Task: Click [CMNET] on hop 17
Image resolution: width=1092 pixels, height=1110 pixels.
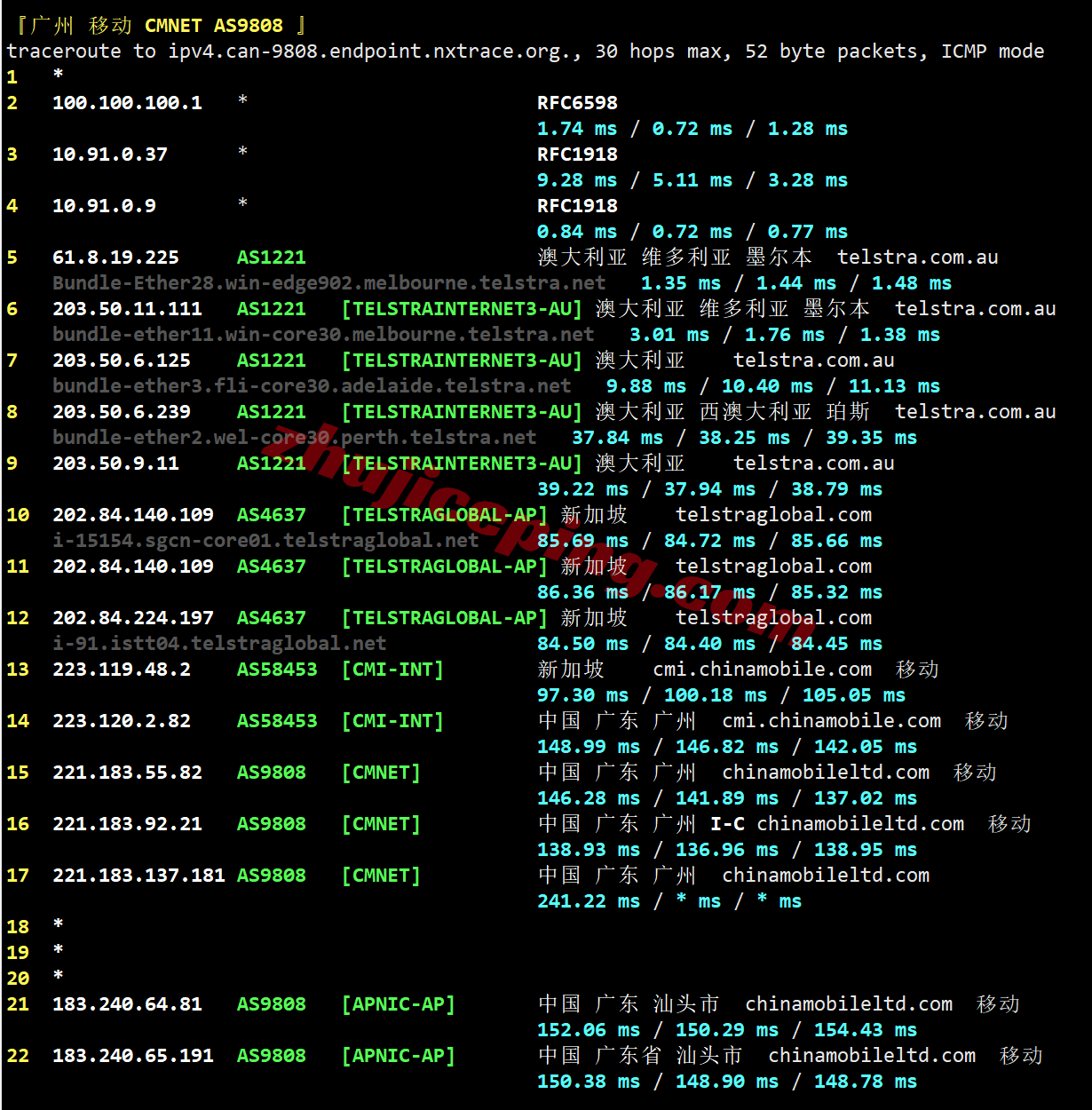Action: coord(381,876)
